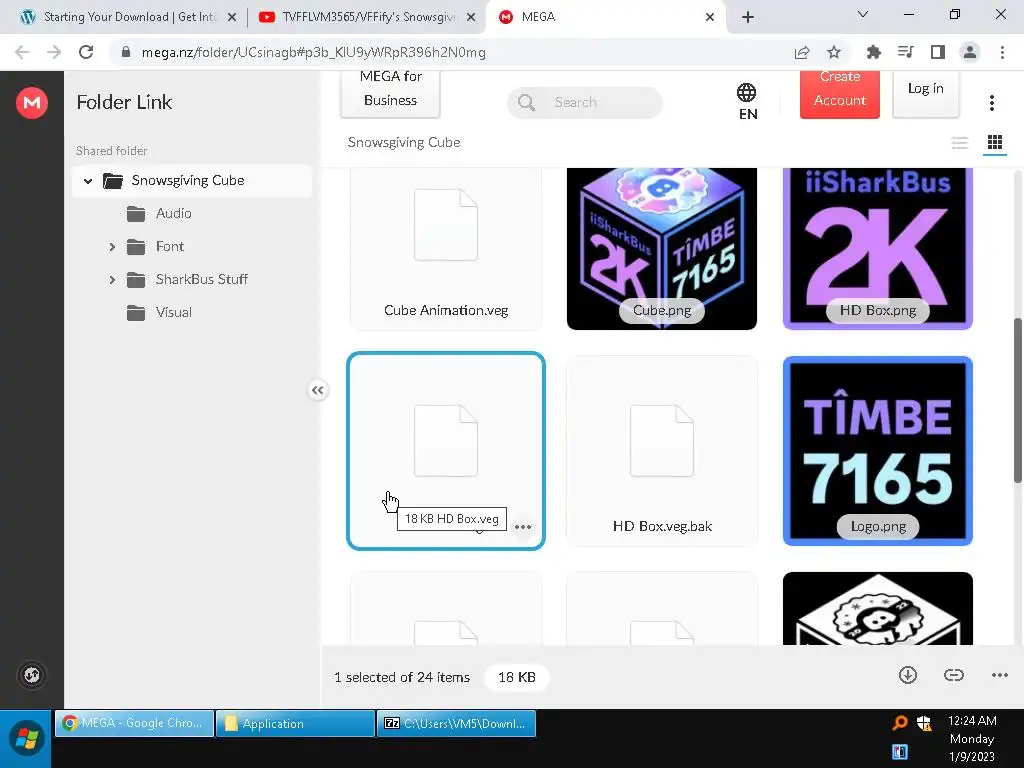Click the search magnifier icon
1024x768 pixels.
point(526,103)
